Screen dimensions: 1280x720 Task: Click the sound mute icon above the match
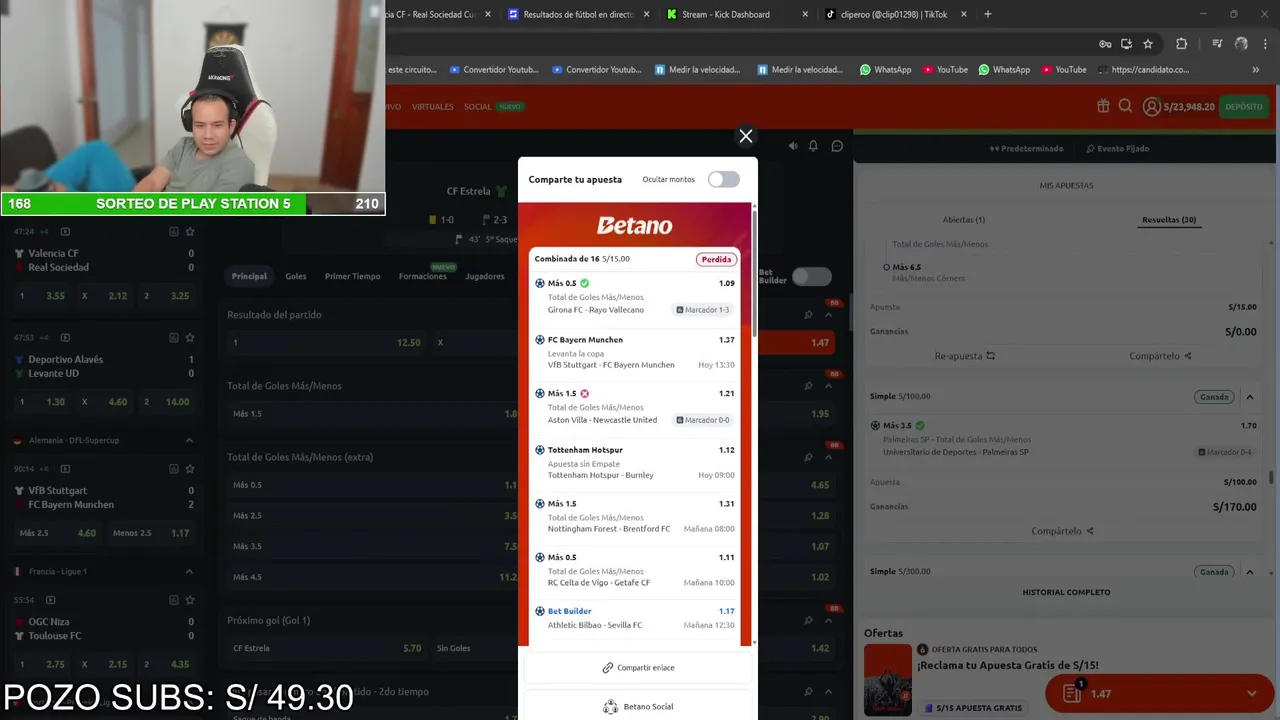coord(793,146)
